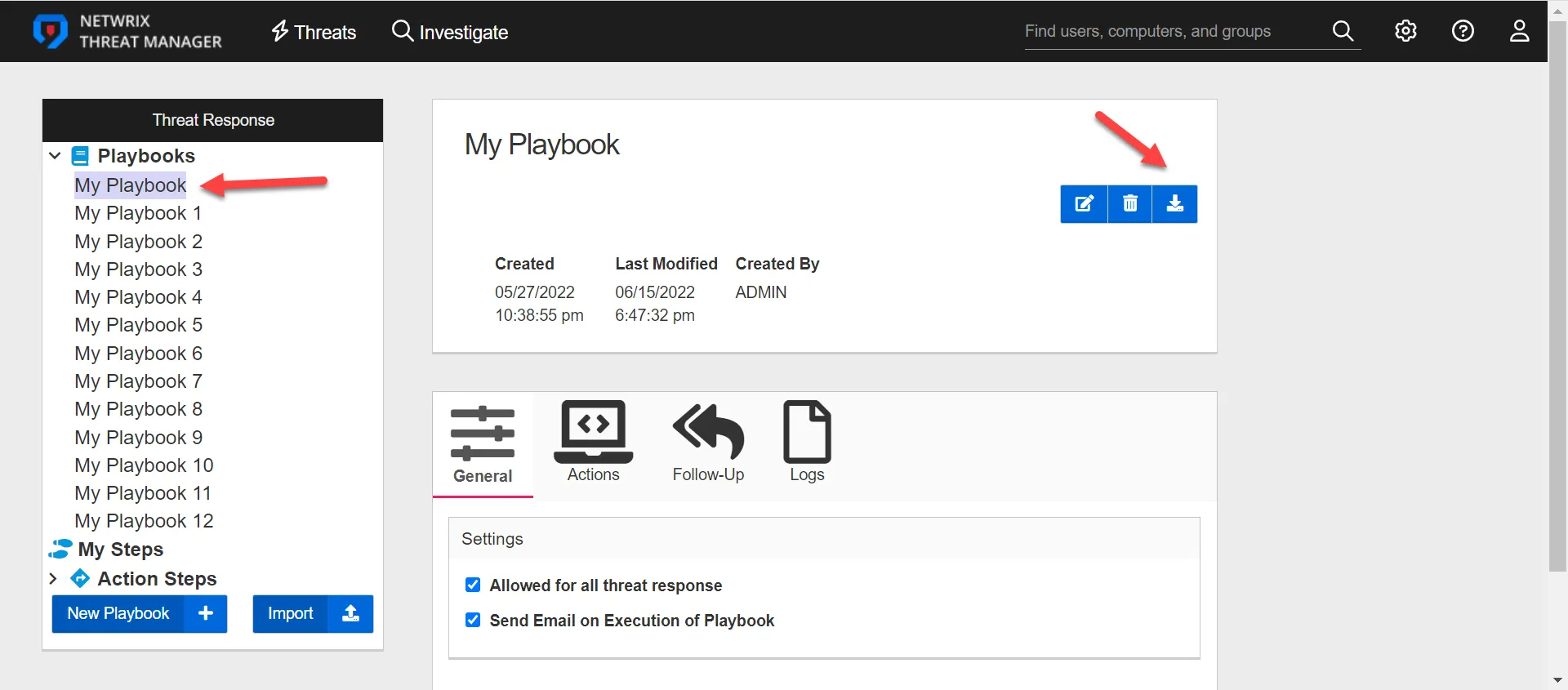
Task: Delete the playbook with the trash icon
Action: (1129, 204)
